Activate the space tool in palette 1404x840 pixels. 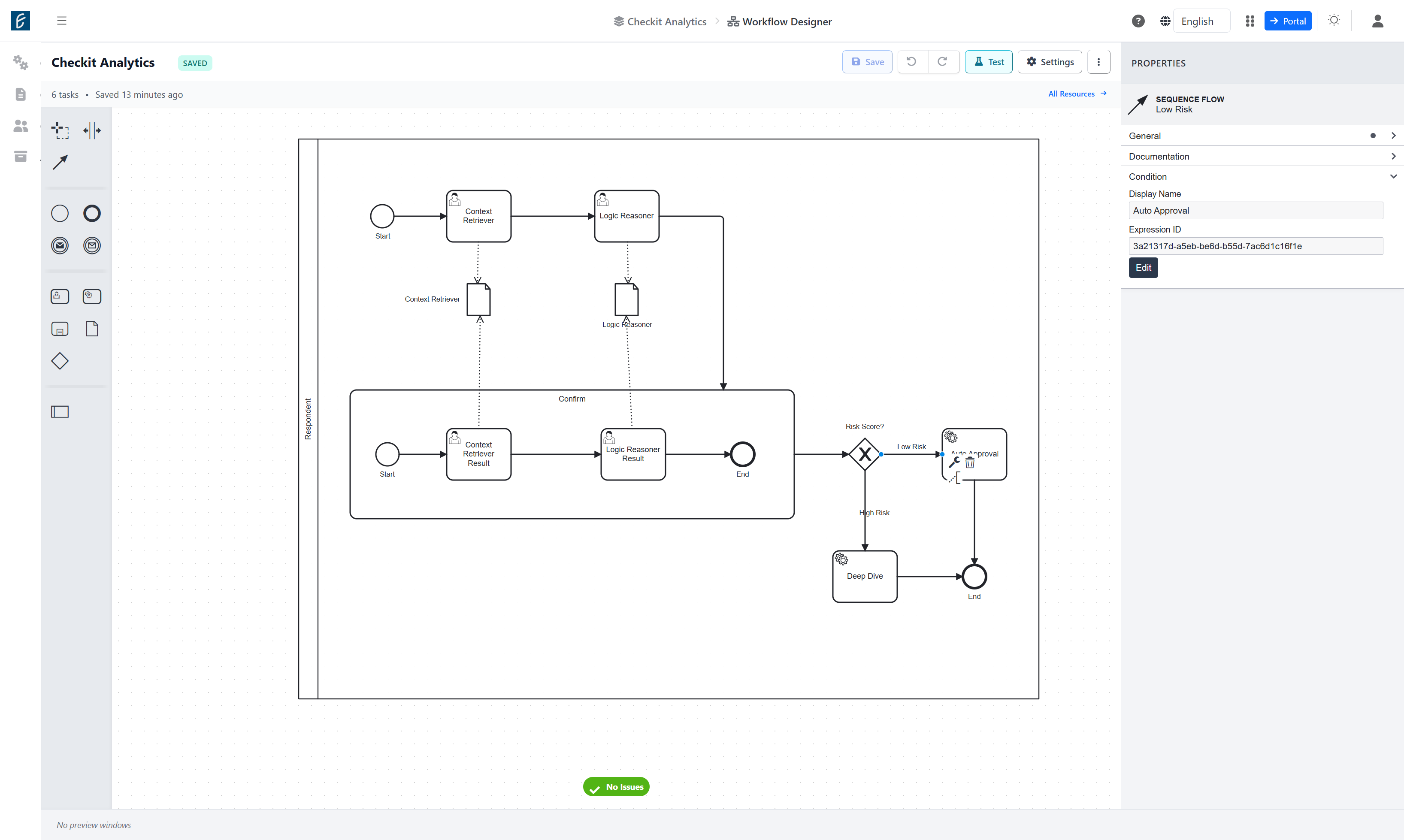(x=92, y=131)
